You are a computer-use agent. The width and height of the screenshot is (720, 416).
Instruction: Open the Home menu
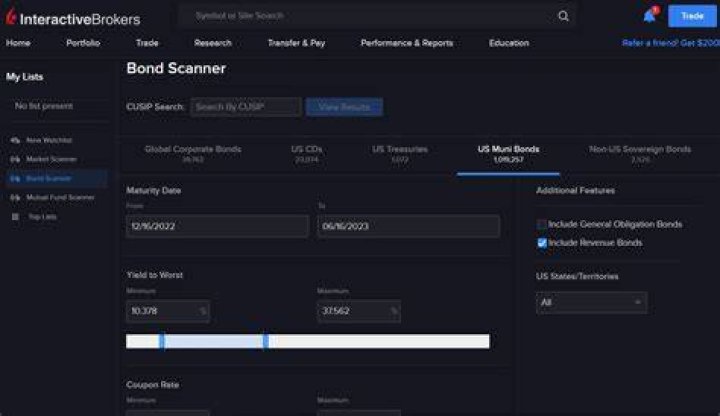[18, 43]
